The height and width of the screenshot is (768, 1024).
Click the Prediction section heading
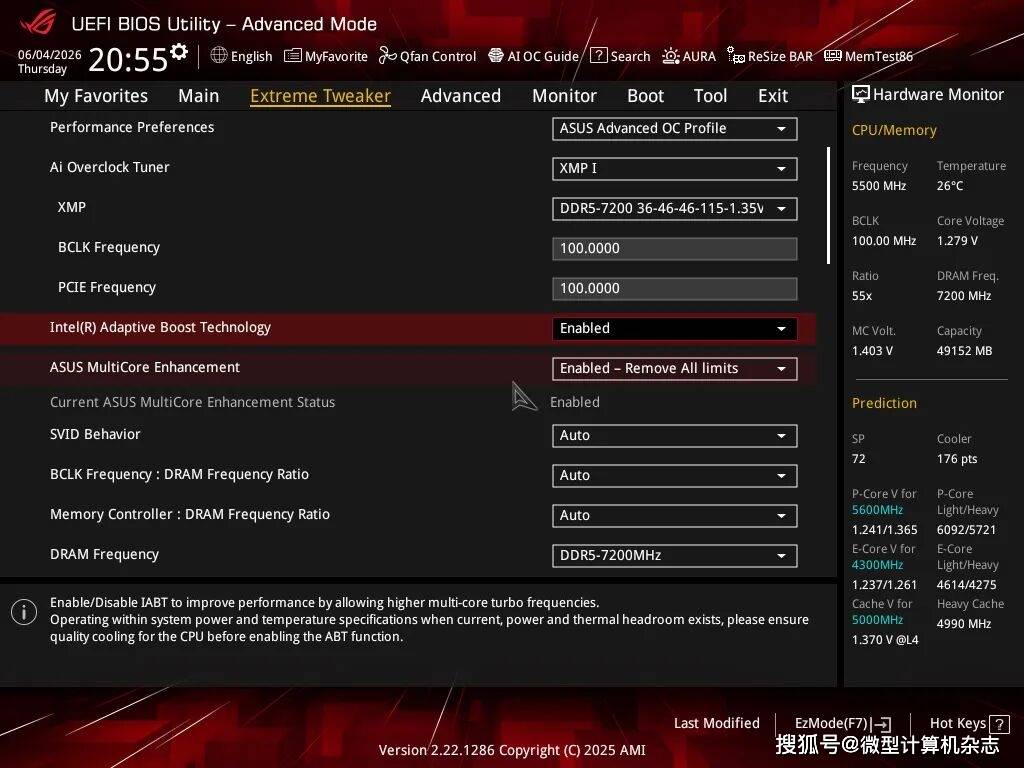[x=884, y=403]
